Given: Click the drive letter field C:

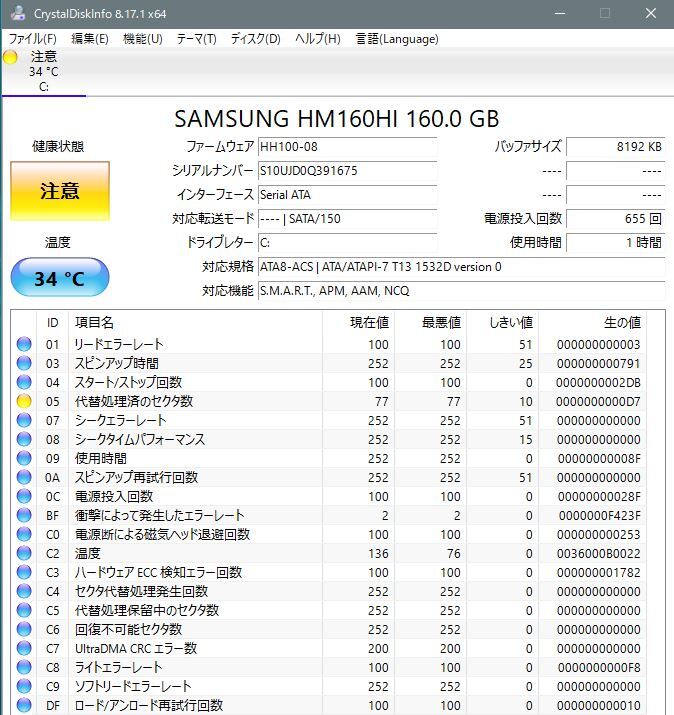Looking at the screenshot, I should (347, 243).
